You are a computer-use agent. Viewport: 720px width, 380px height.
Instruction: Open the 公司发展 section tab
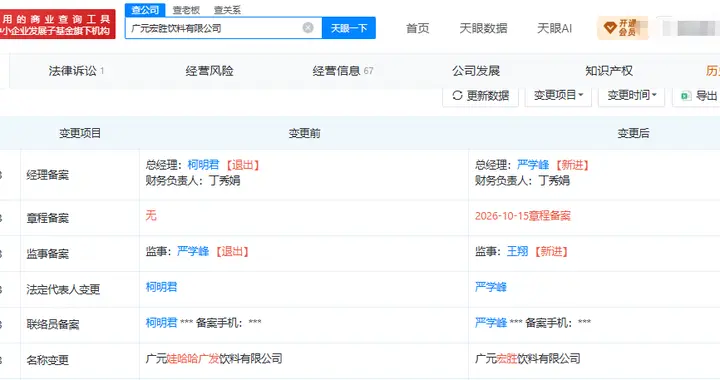476,71
